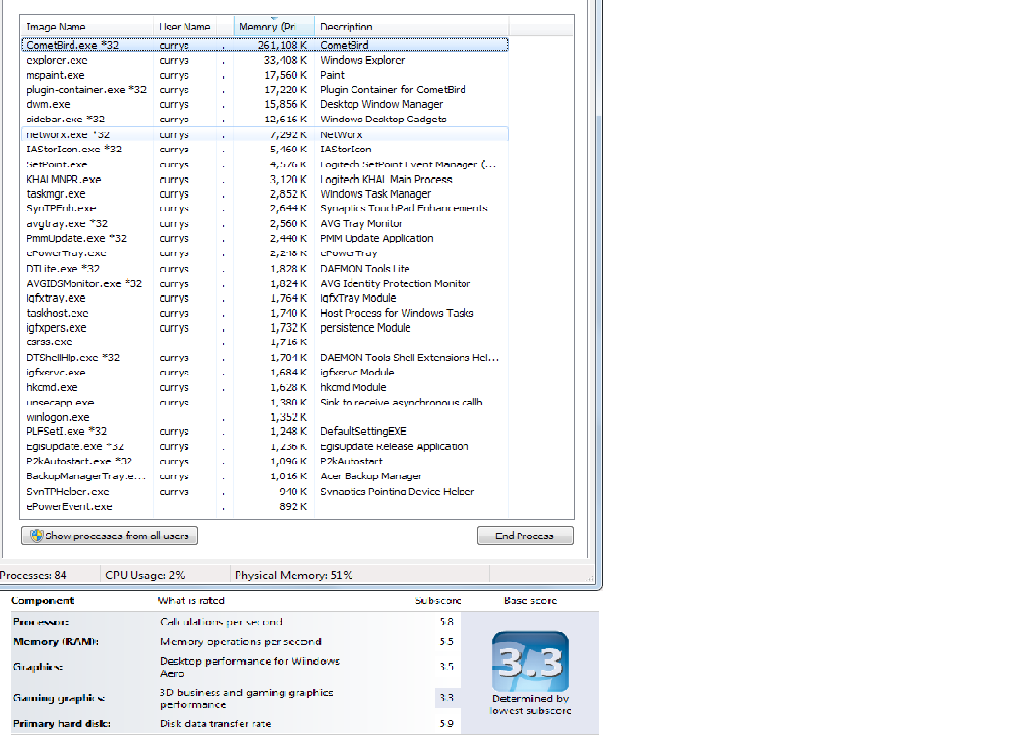This screenshot has width=1017, height=751.
Task: Select the csrss.exe process
Action: (265, 342)
